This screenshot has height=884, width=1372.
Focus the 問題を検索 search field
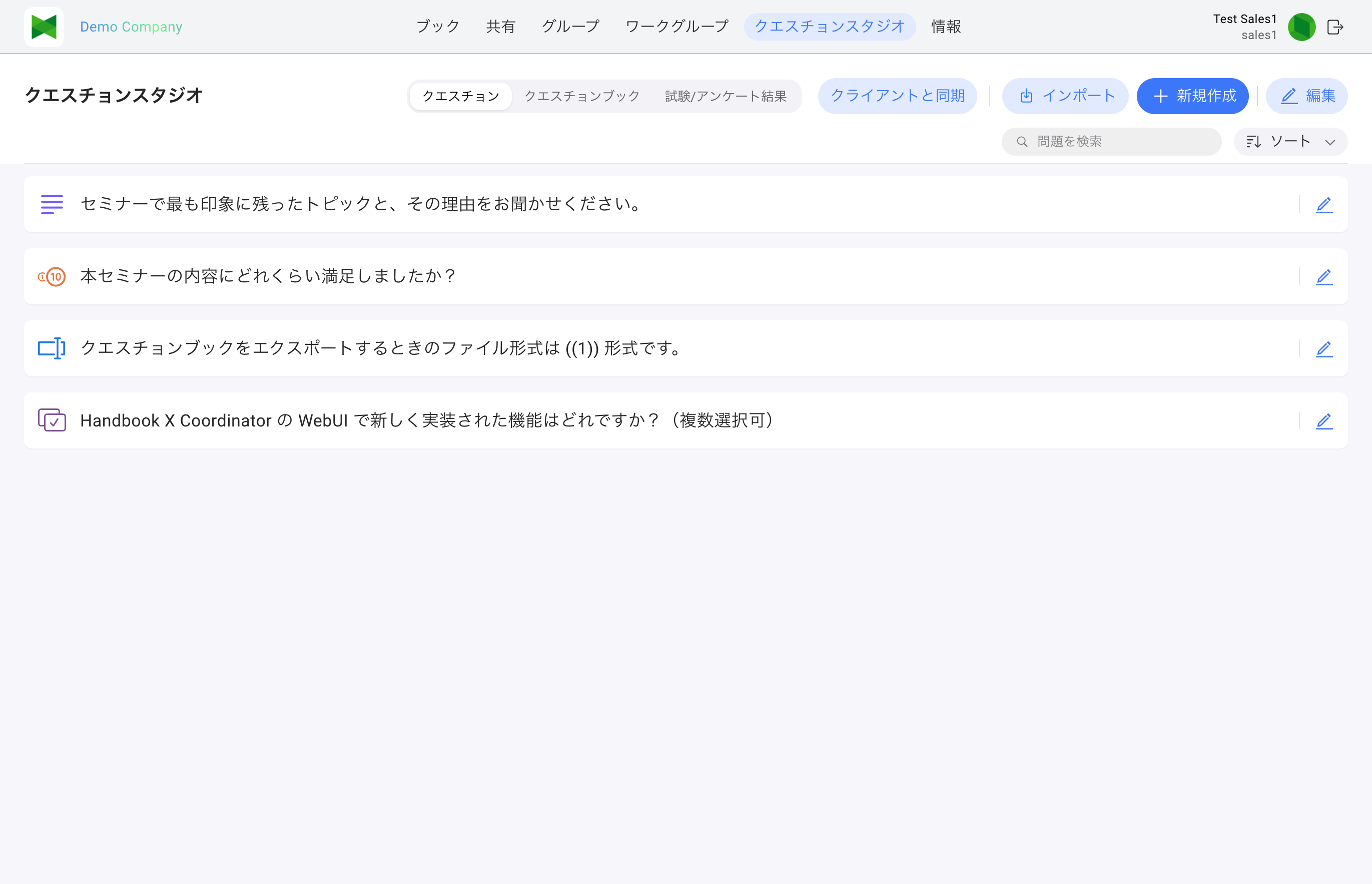1111,141
